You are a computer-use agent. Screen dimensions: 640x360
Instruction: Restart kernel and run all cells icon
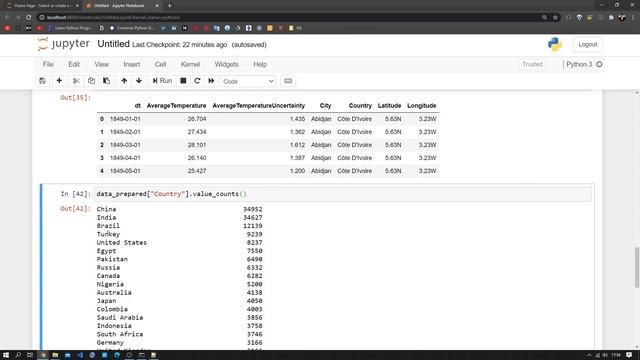211,81
